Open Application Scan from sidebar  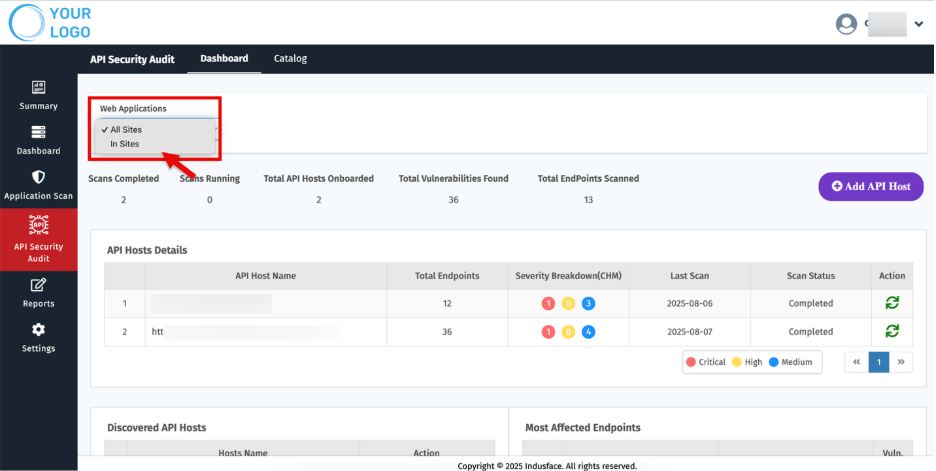click(x=38, y=185)
